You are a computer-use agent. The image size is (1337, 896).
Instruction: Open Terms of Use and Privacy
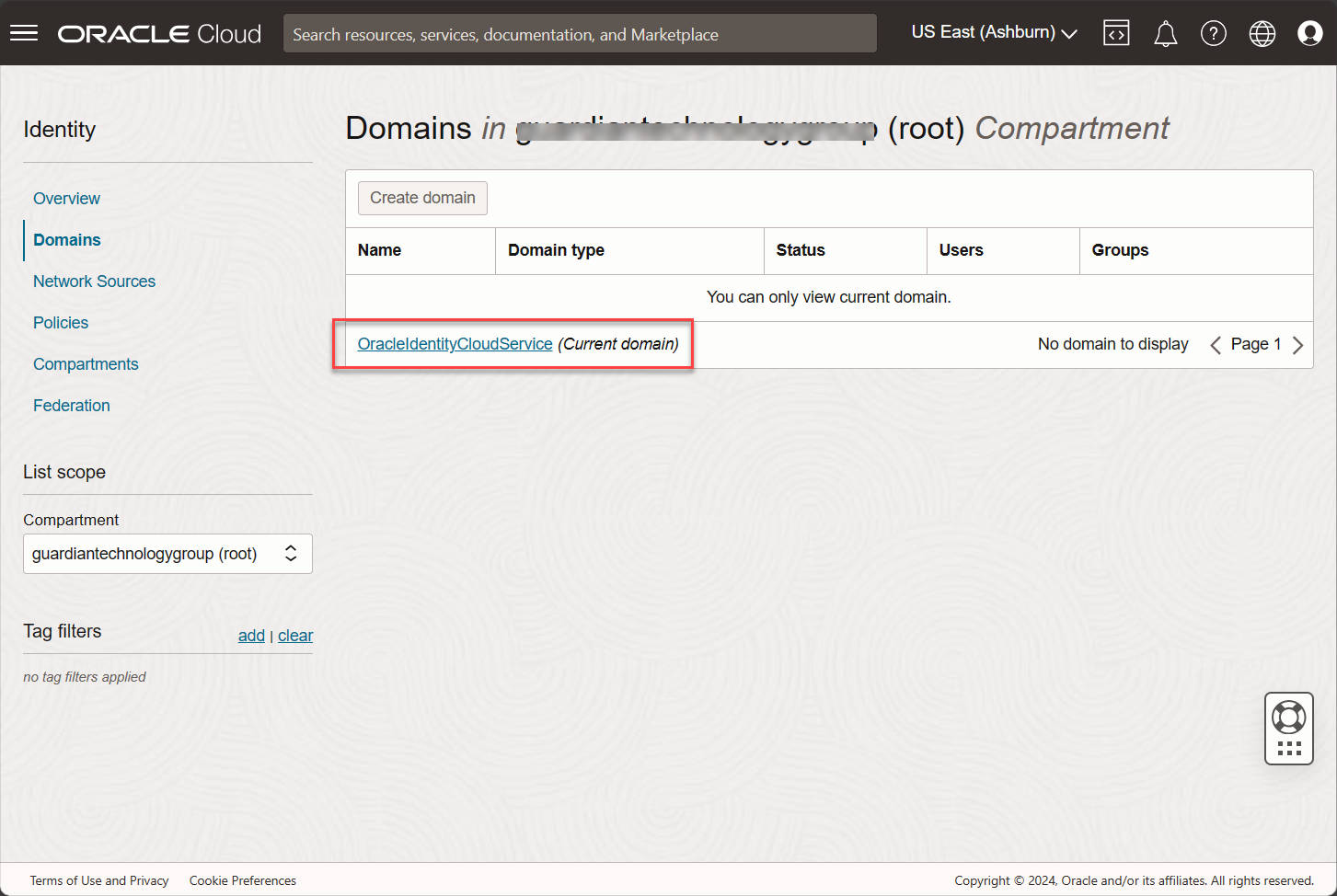pyautogui.click(x=99, y=880)
